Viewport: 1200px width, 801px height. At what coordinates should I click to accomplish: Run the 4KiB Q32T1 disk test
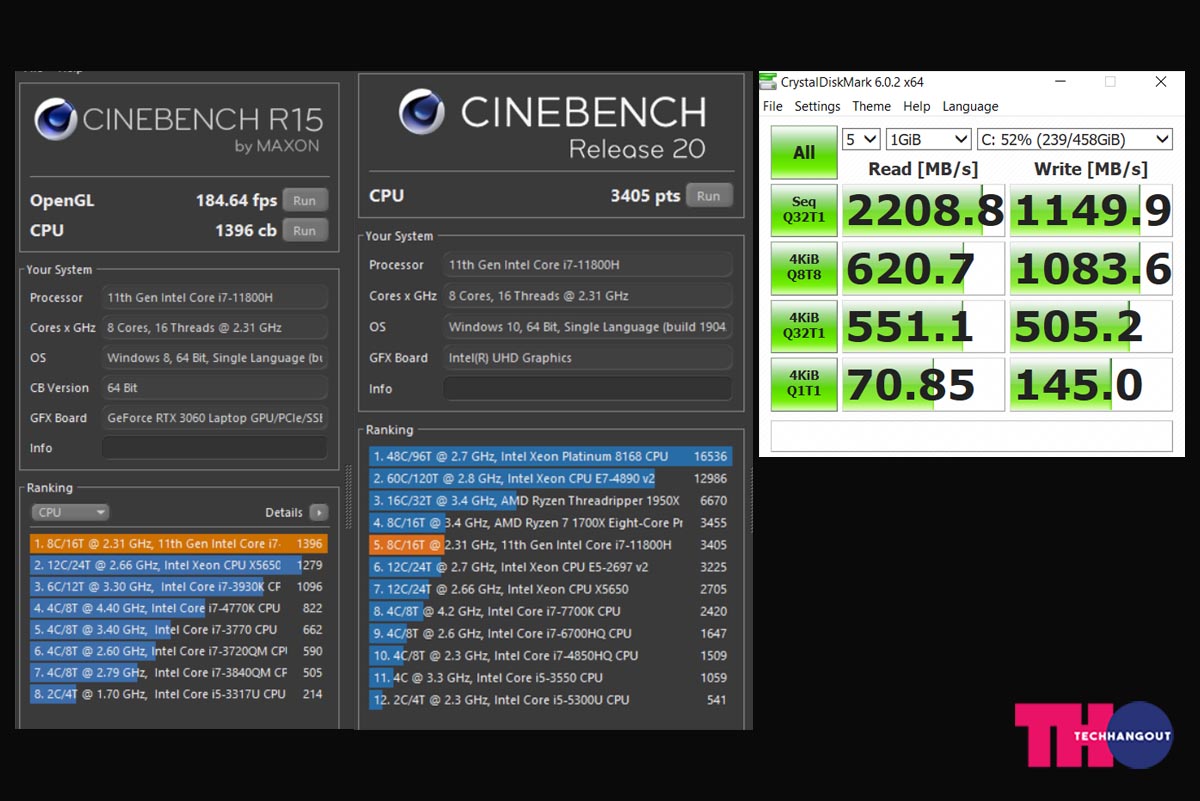804,326
